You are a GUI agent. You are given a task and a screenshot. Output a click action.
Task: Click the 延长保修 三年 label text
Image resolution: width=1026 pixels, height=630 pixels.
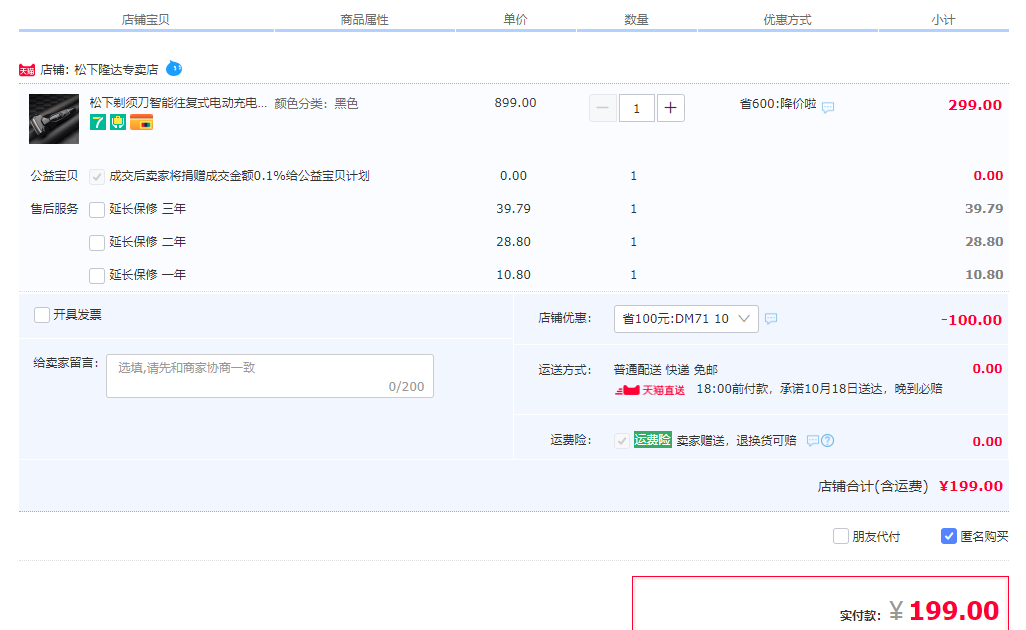coord(147,209)
